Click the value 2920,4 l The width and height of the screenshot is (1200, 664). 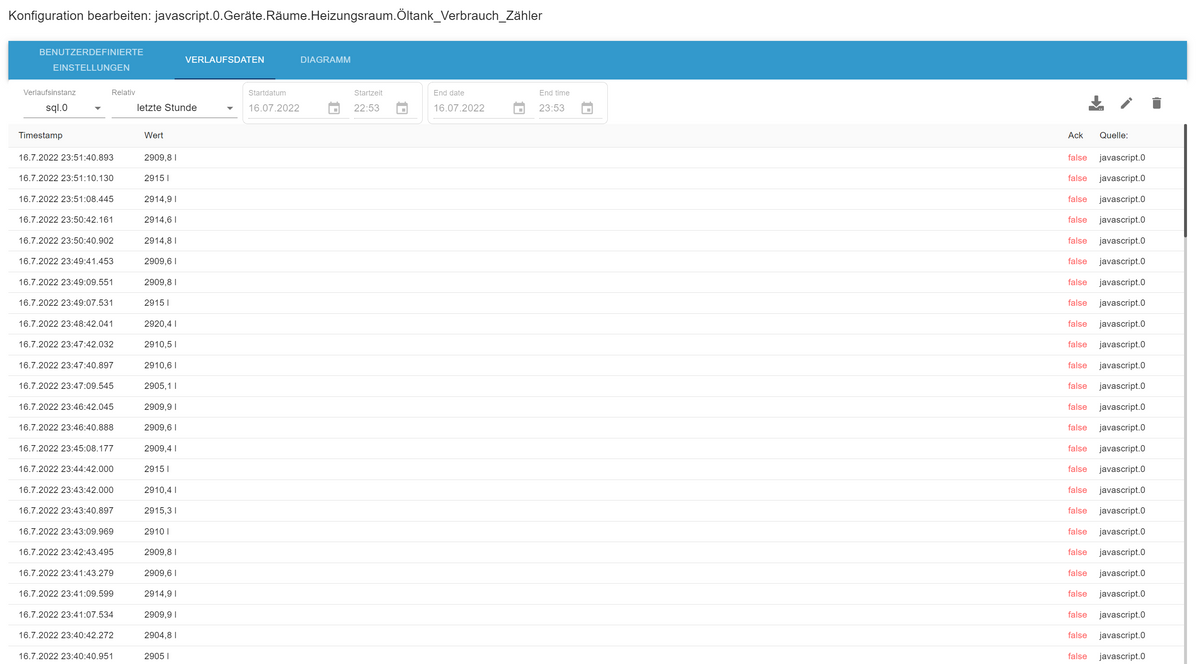(x=161, y=324)
